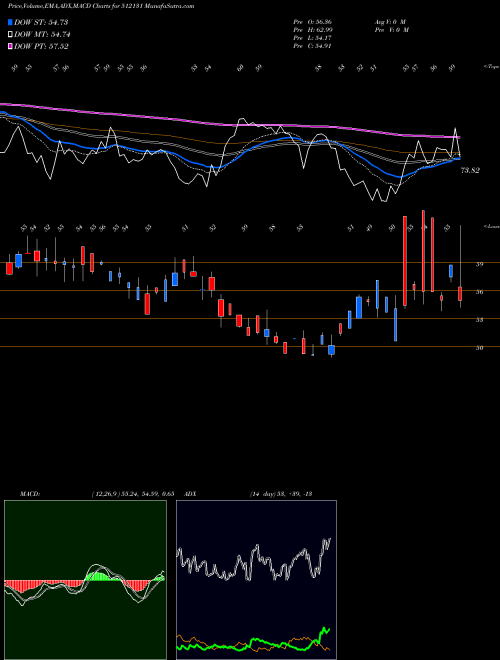Click the 73.82 label beside the EMA lines
Image resolution: width=500 pixels, height=660 pixels.
[470, 170]
